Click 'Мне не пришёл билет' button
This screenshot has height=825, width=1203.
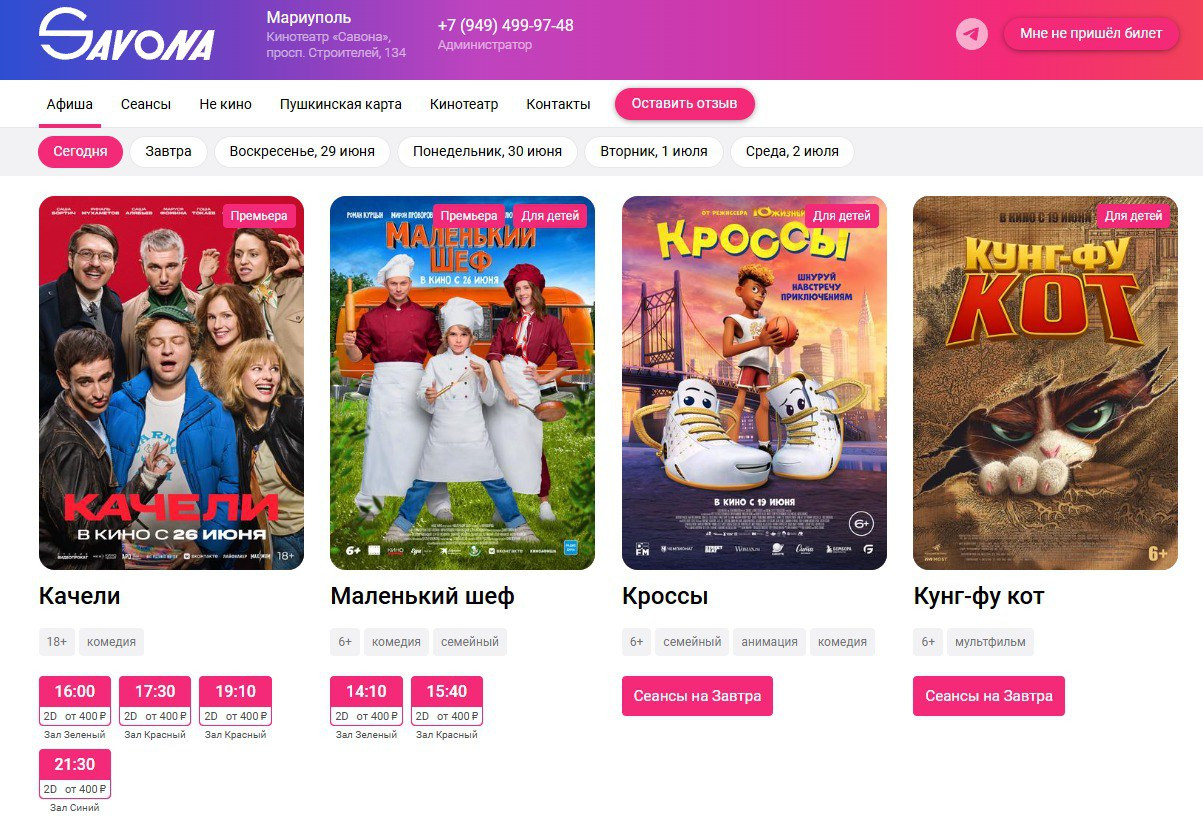click(x=1091, y=34)
